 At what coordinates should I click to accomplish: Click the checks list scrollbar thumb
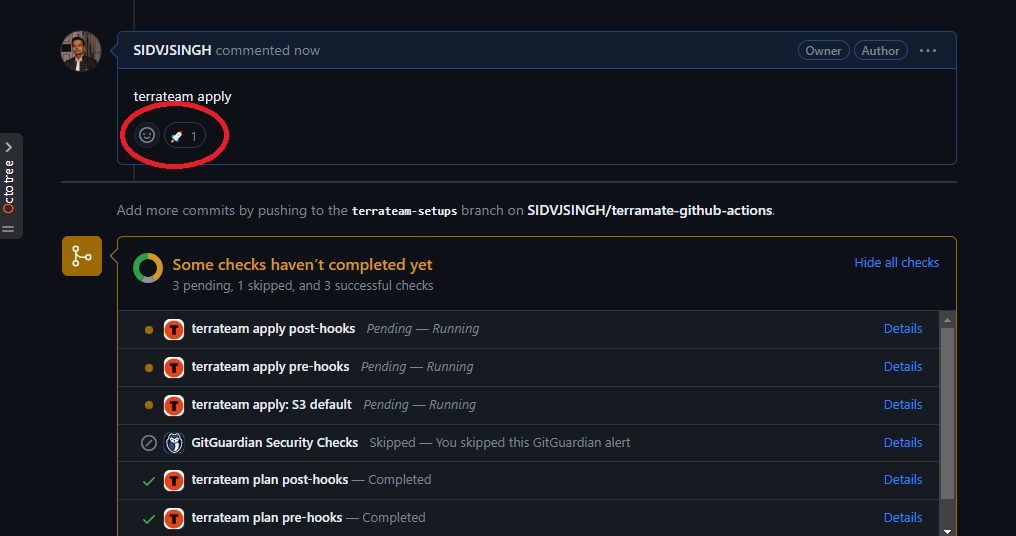pos(947,414)
